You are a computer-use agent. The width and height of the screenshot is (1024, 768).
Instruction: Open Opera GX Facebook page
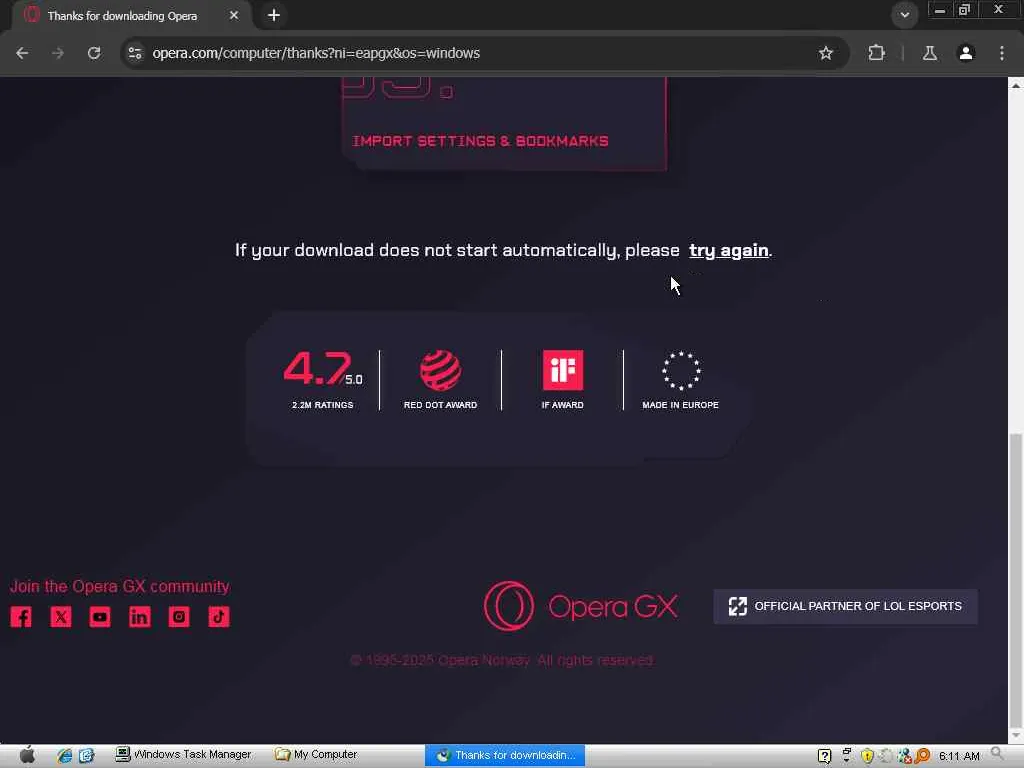[21, 616]
